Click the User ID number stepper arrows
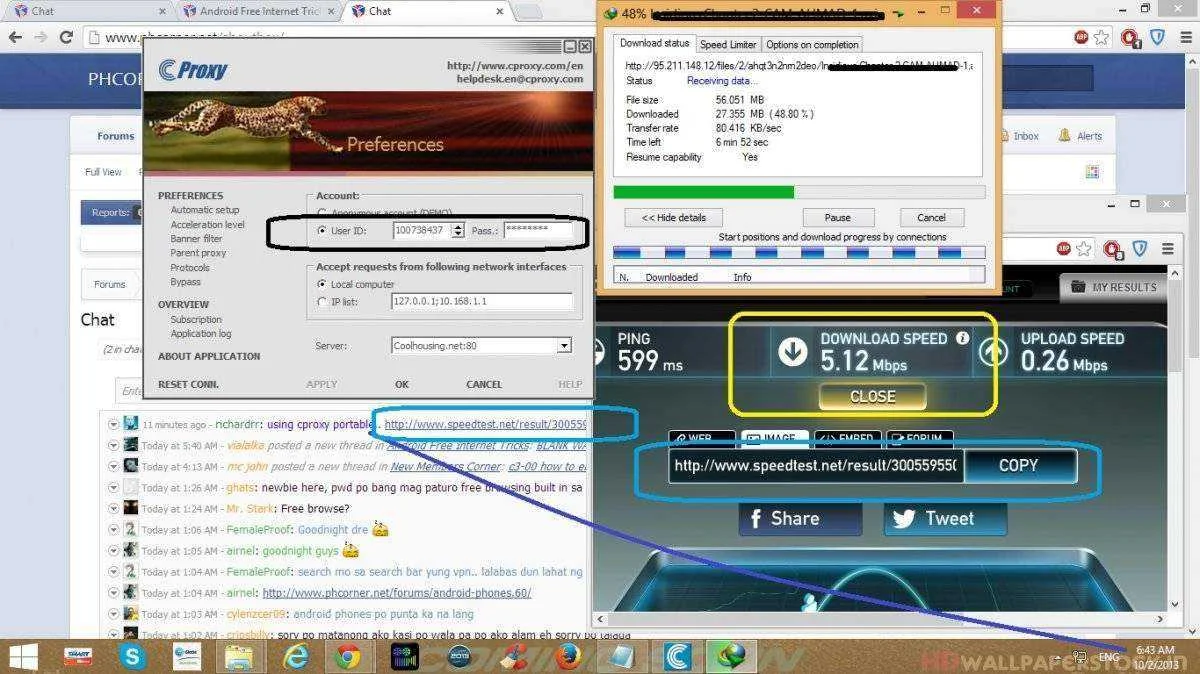Viewport: 1200px width, 674px height. coord(458,230)
